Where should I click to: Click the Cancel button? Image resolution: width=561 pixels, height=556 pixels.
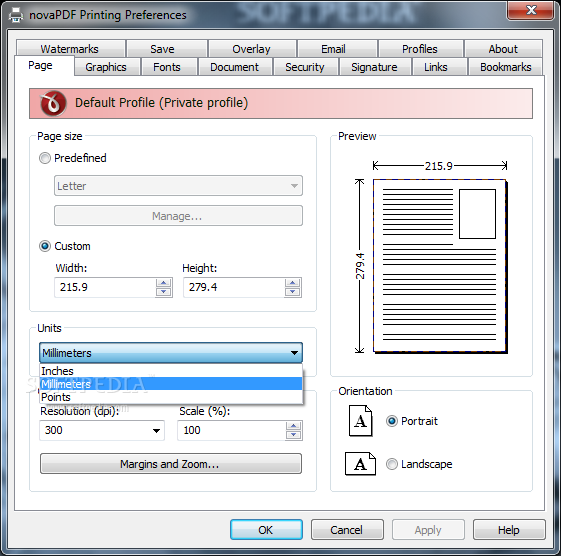[347, 530]
